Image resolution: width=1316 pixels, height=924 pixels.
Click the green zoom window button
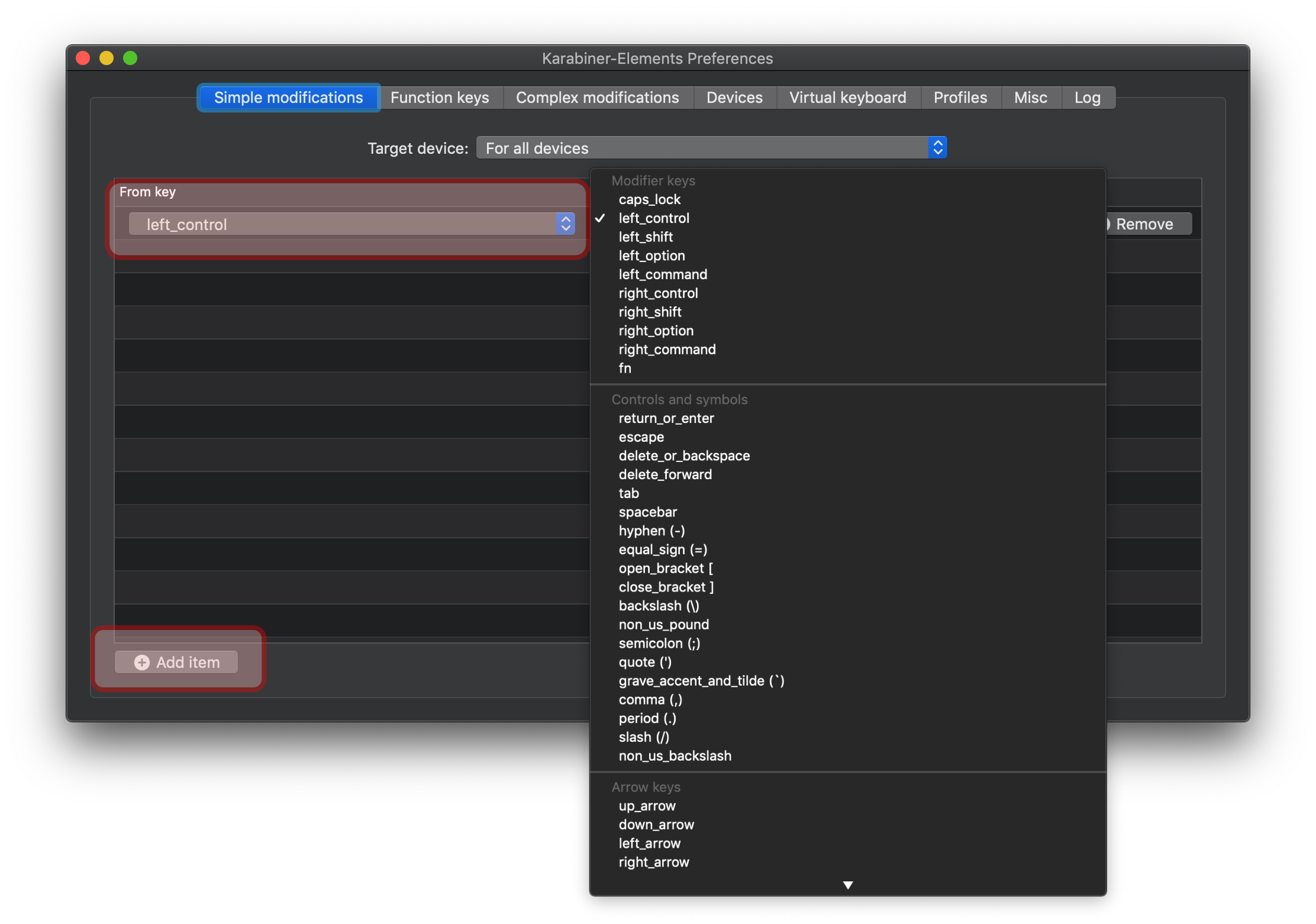click(x=130, y=58)
